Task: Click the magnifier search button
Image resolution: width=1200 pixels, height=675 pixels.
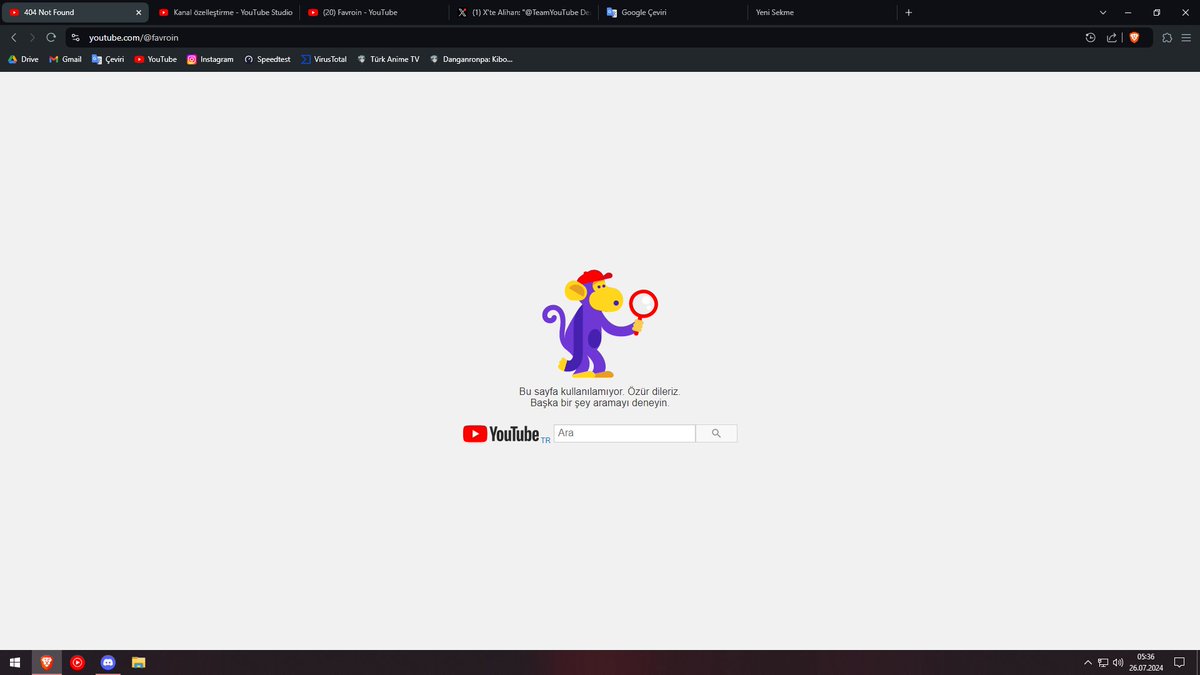Action: click(716, 433)
